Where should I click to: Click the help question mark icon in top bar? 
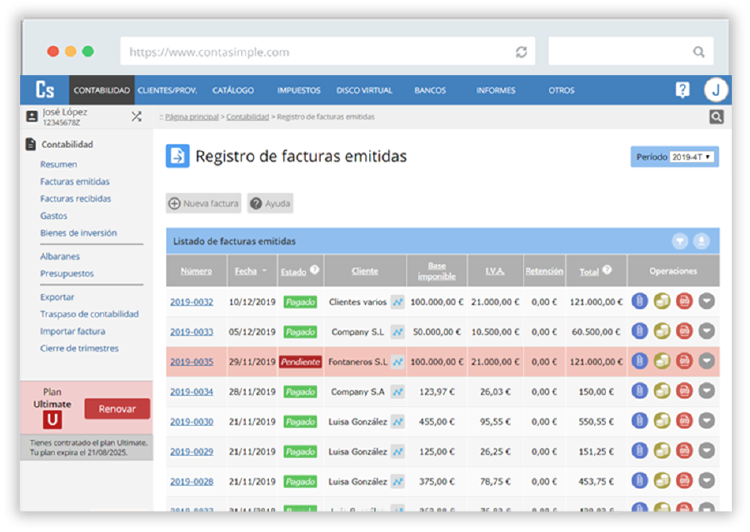coord(682,90)
